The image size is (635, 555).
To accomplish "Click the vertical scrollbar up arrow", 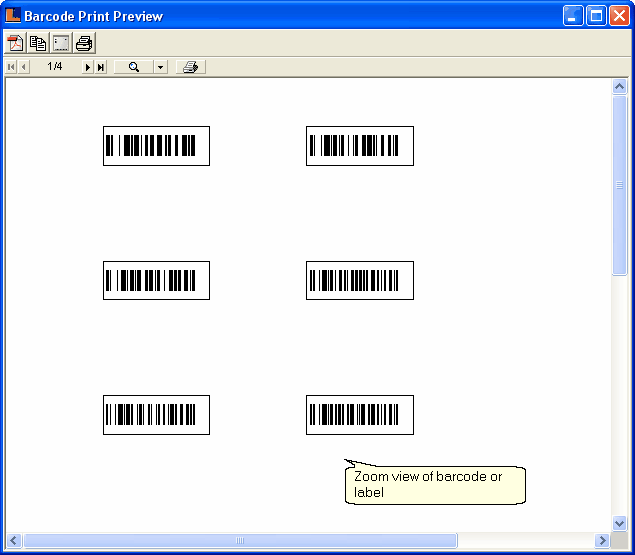I will [619, 86].
